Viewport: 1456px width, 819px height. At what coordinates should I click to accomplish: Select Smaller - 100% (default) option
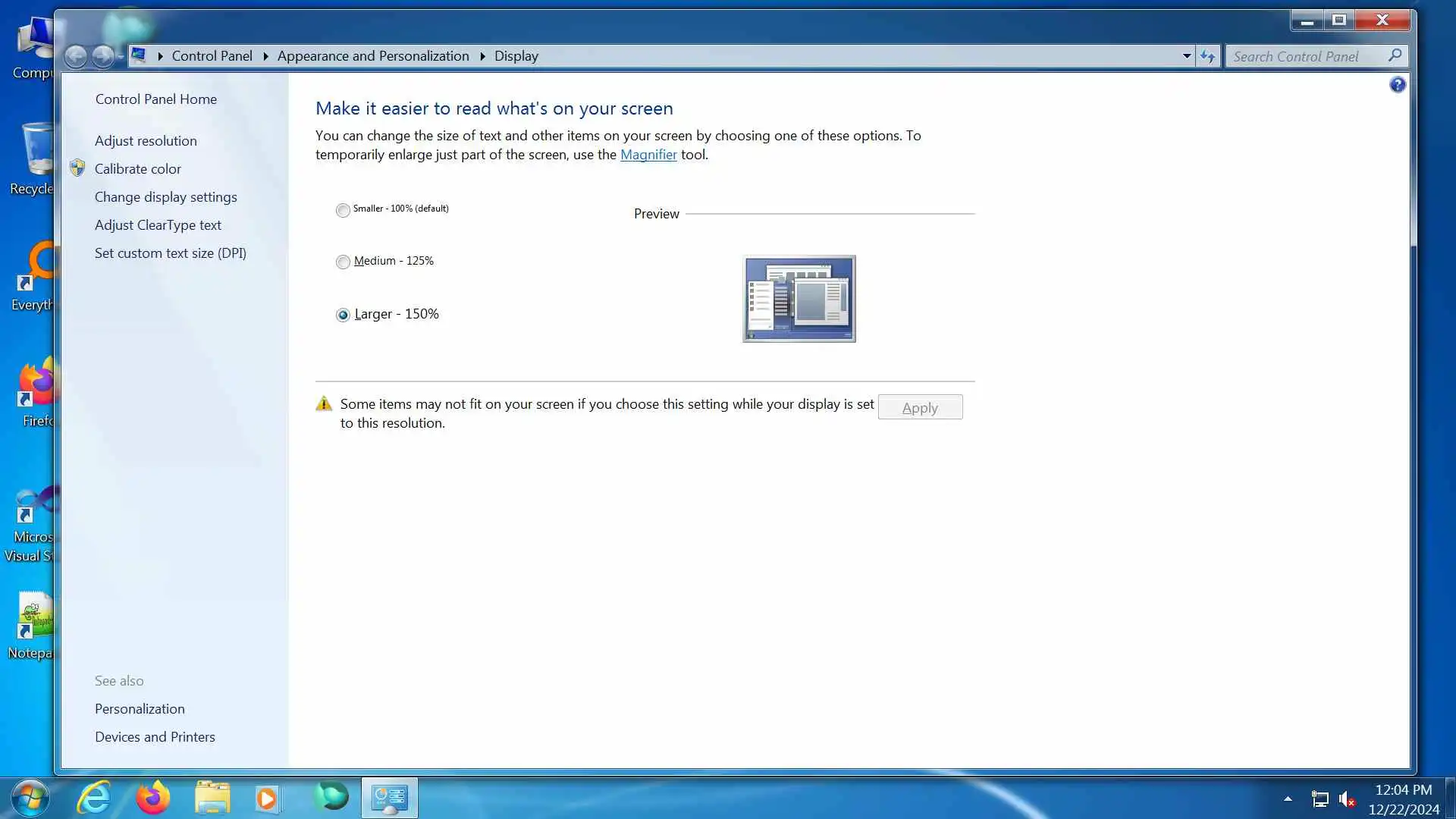(343, 210)
